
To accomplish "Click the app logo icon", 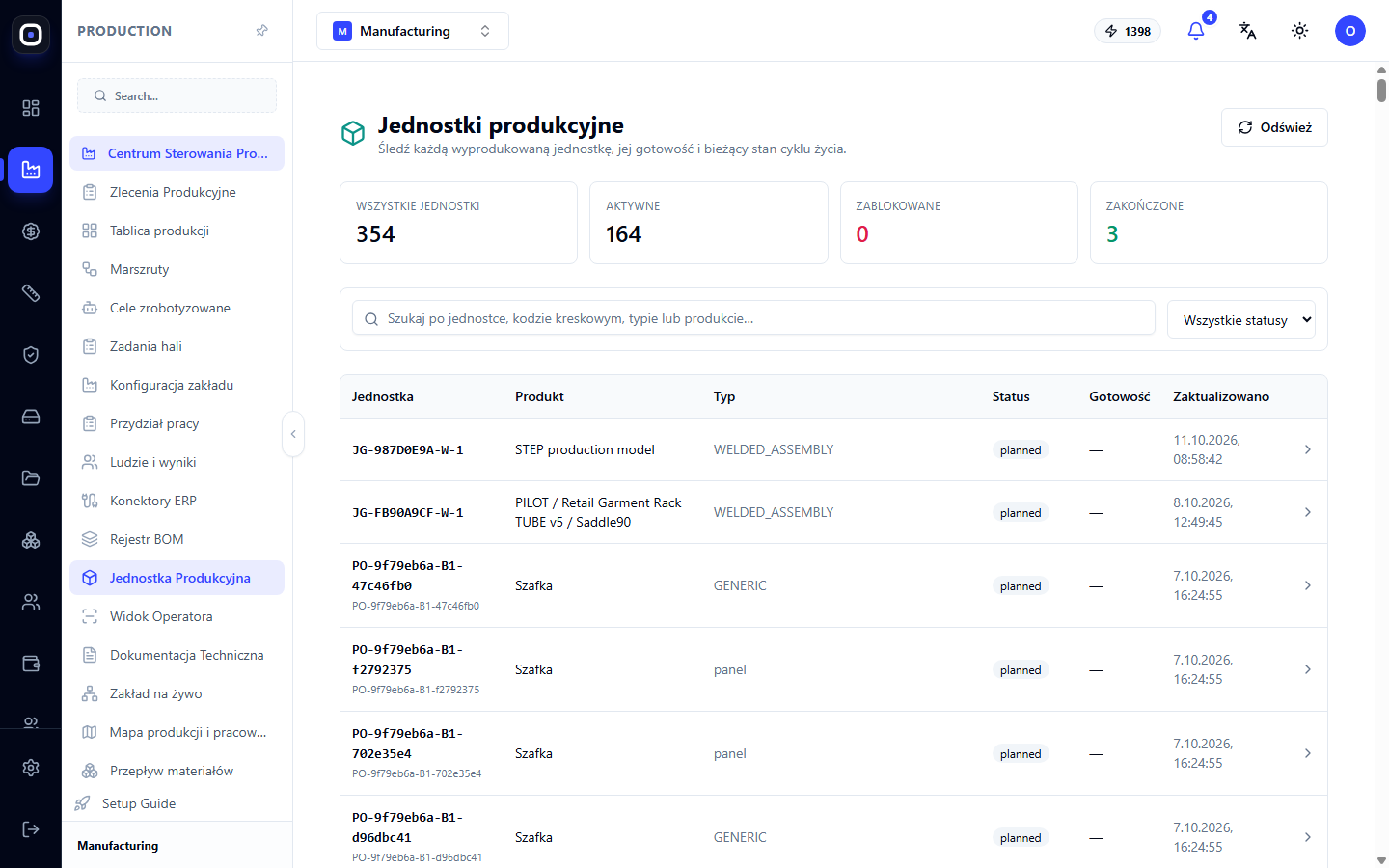I will point(31,35).
